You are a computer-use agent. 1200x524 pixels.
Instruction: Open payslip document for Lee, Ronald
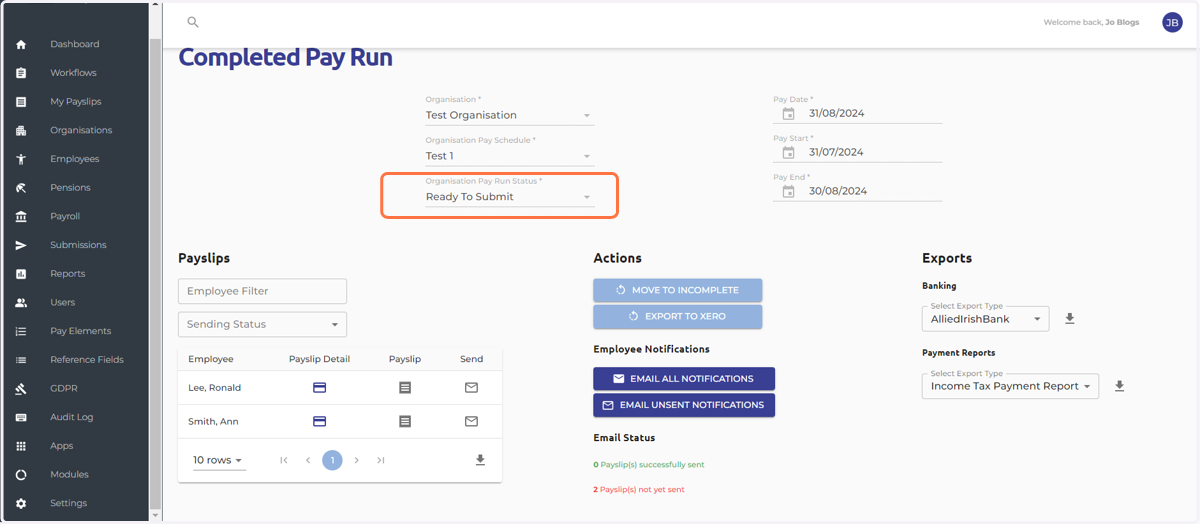coord(405,388)
